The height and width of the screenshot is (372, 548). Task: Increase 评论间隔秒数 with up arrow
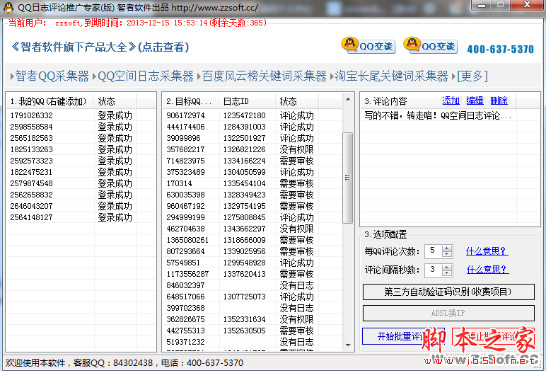pyautogui.click(x=447, y=267)
